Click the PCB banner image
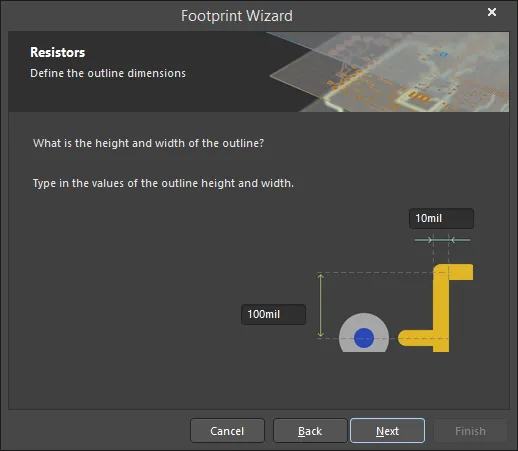 [388, 72]
